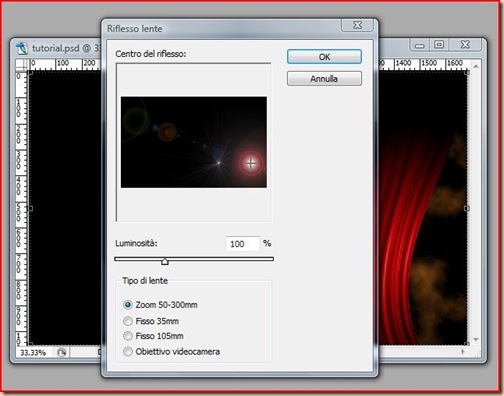Click the vertical scrollbar down arrow
Screen dimensions: 504x396
point(476,339)
